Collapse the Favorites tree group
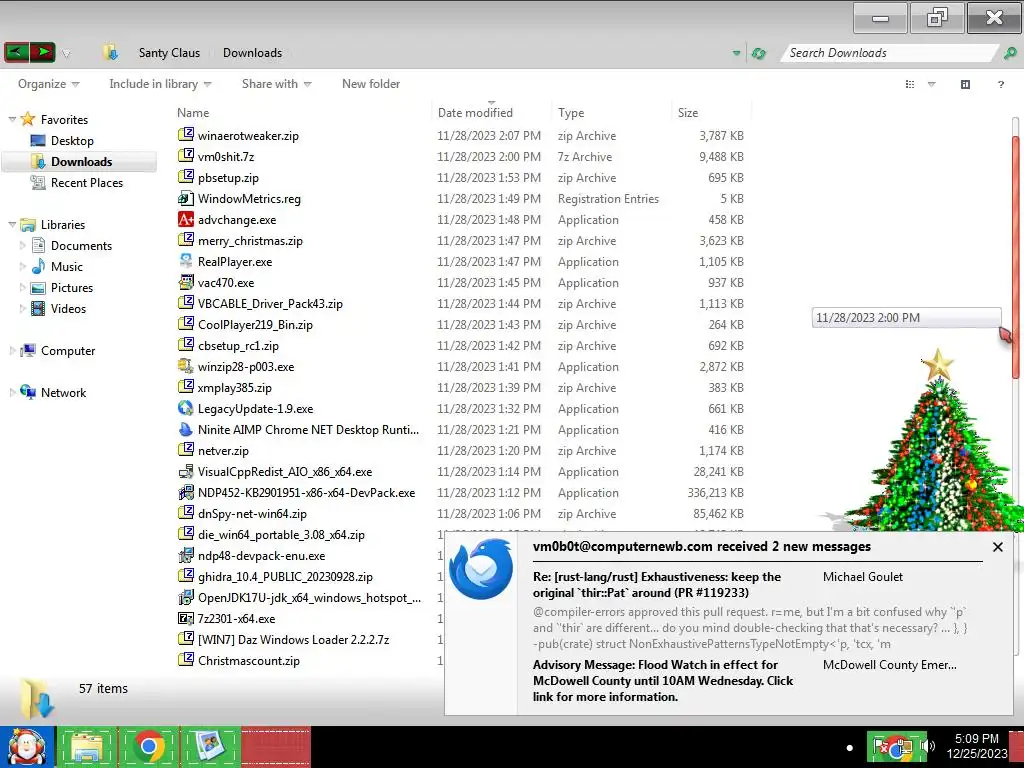This screenshot has width=1024, height=768. (x=12, y=120)
